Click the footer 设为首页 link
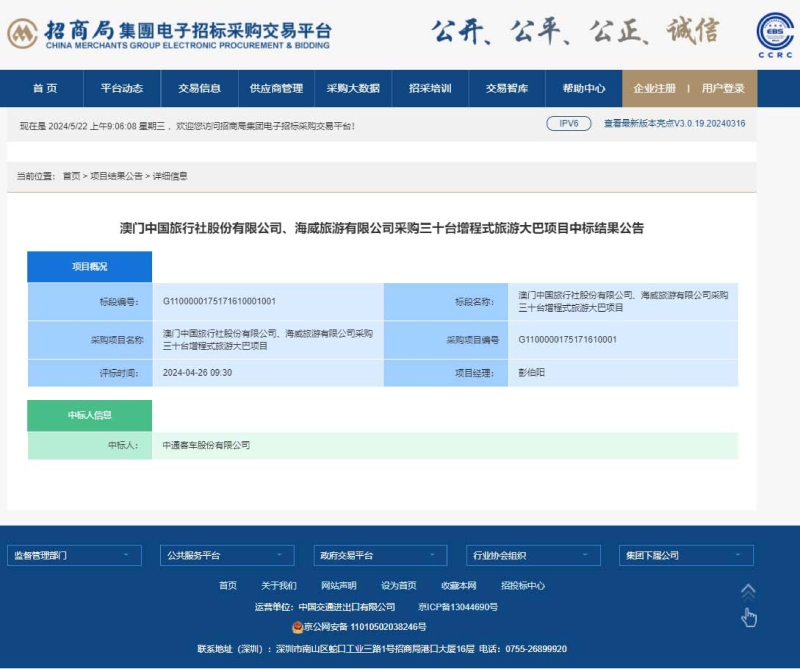The image size is (800, 669). (398, 585)
